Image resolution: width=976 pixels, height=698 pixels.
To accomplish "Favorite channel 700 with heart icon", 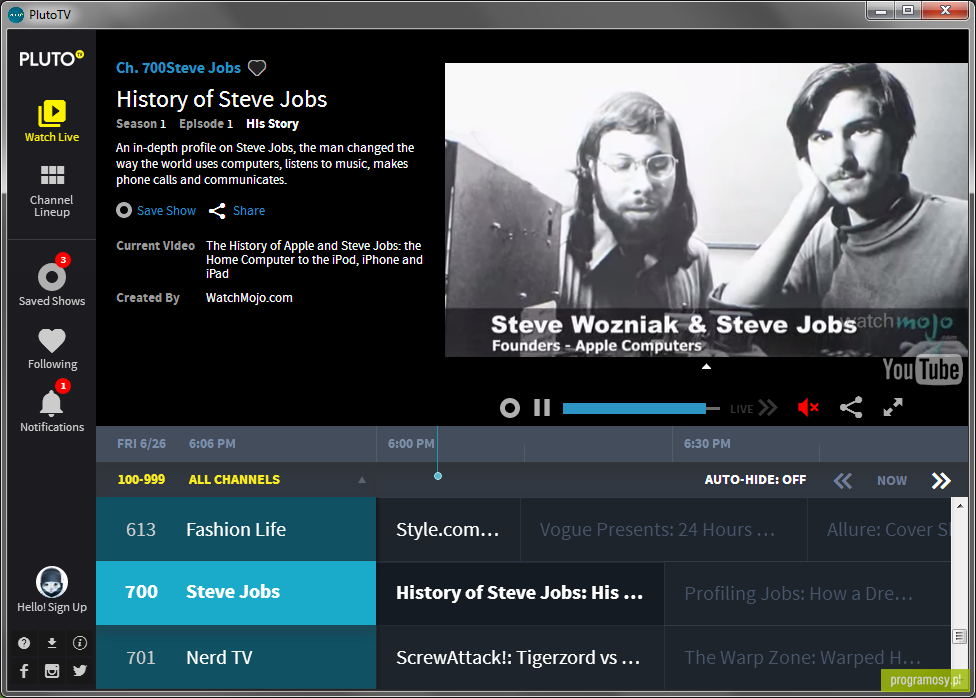I will tap(257, 68).
